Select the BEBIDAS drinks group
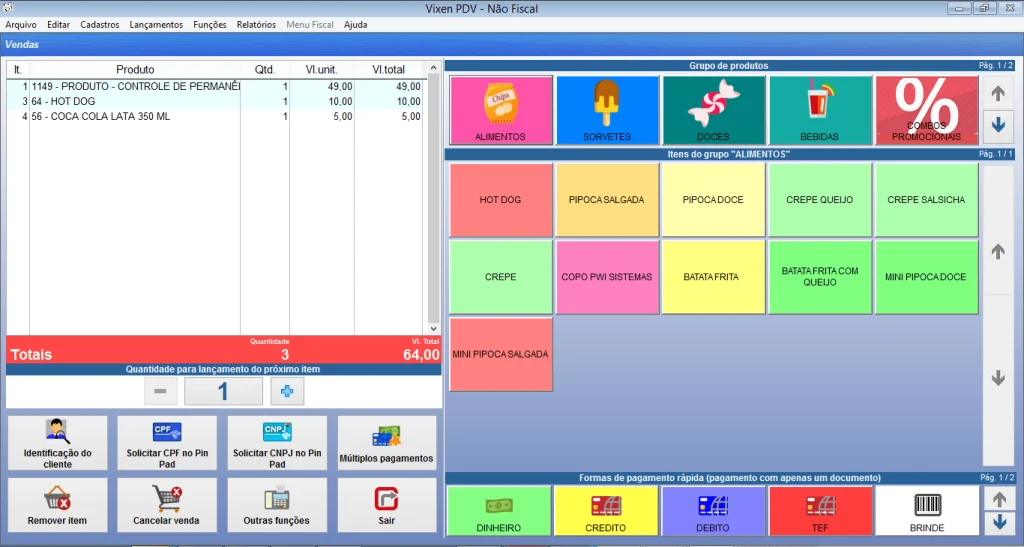This screenshot has width=1024, height=547. click(819, 110)
